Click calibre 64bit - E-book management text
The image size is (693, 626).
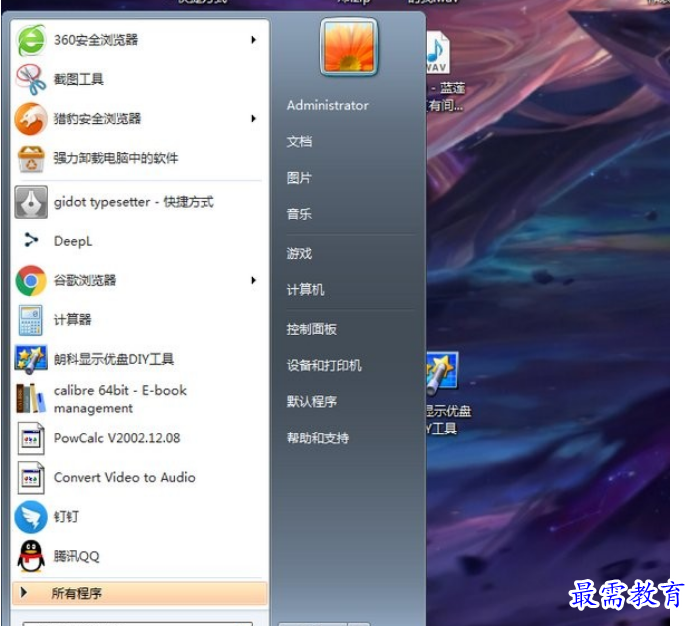click(x=120, y=399)
